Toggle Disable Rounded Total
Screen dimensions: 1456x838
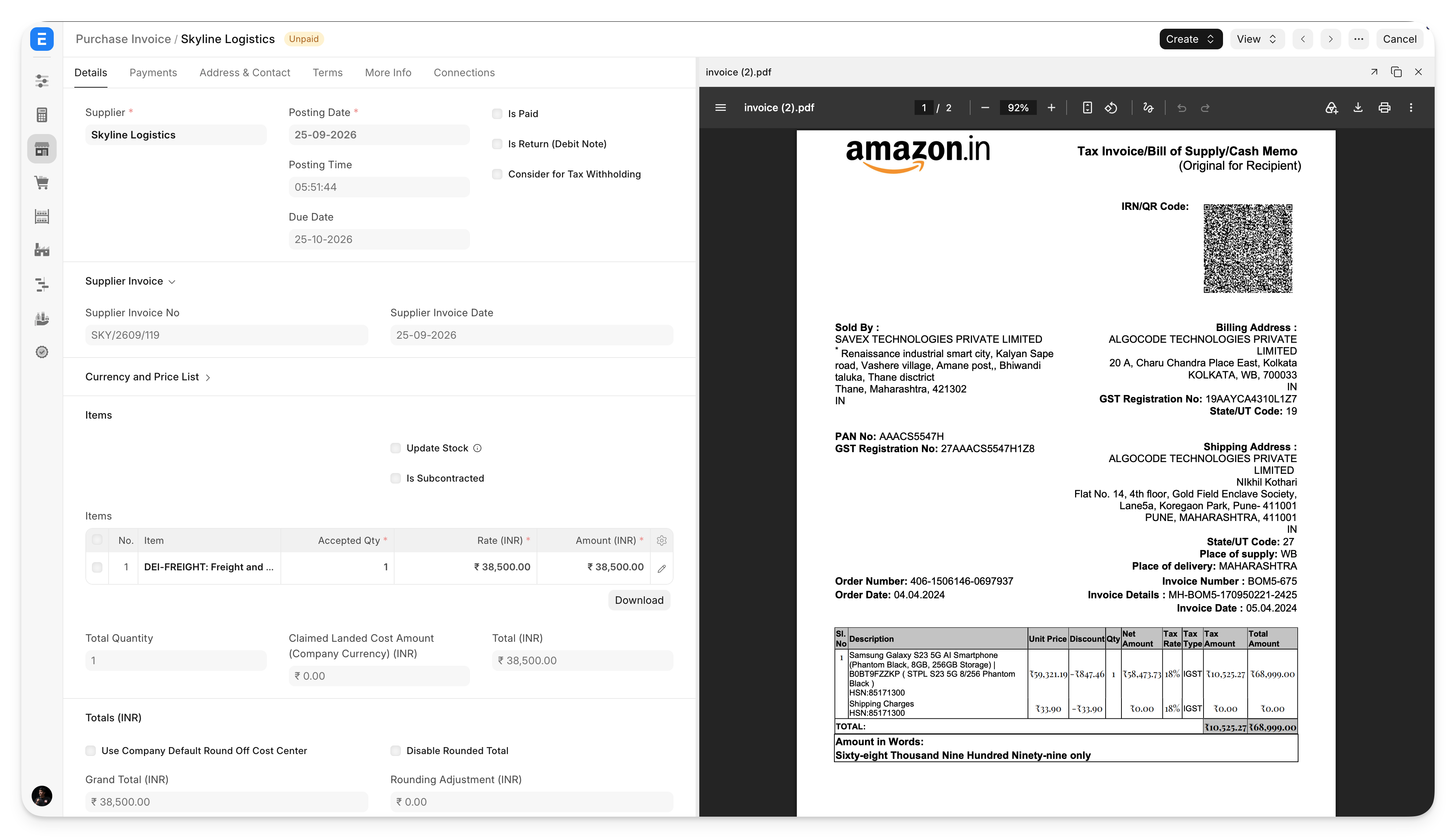(x=395, y=750)
